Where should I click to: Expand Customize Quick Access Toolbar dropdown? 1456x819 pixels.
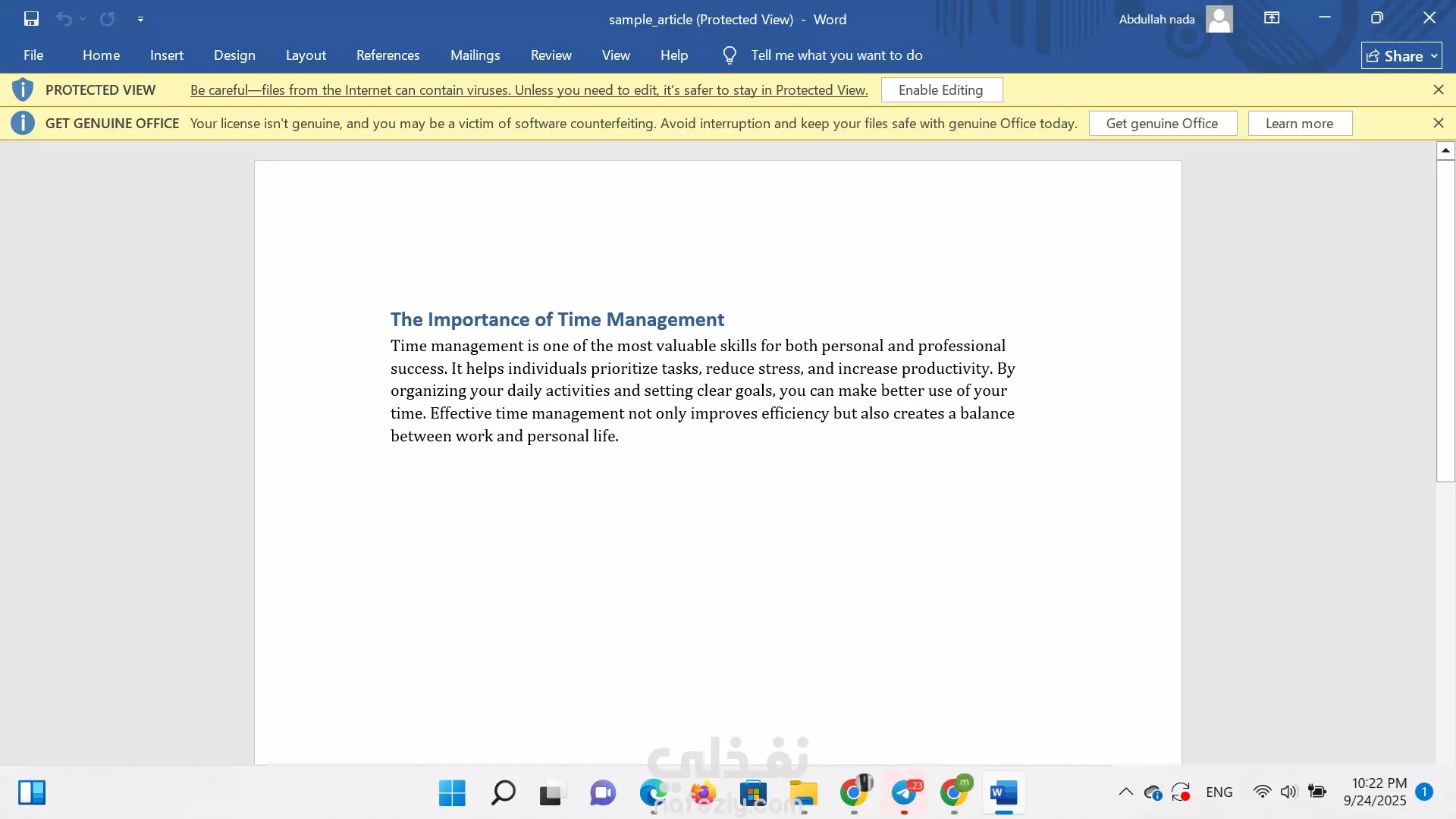tap(140, 19)
